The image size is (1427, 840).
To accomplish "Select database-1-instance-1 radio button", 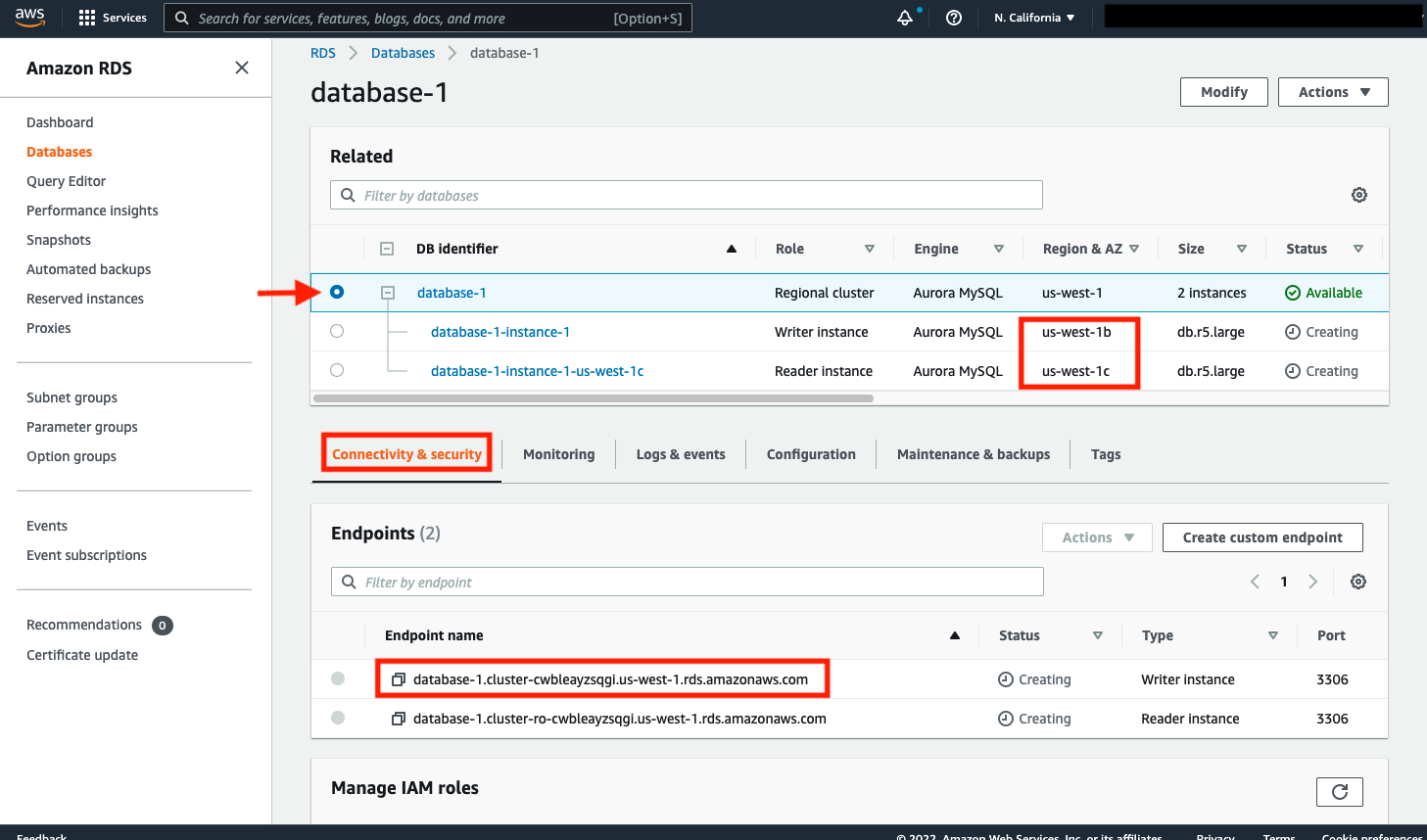I will coord(337,331).
